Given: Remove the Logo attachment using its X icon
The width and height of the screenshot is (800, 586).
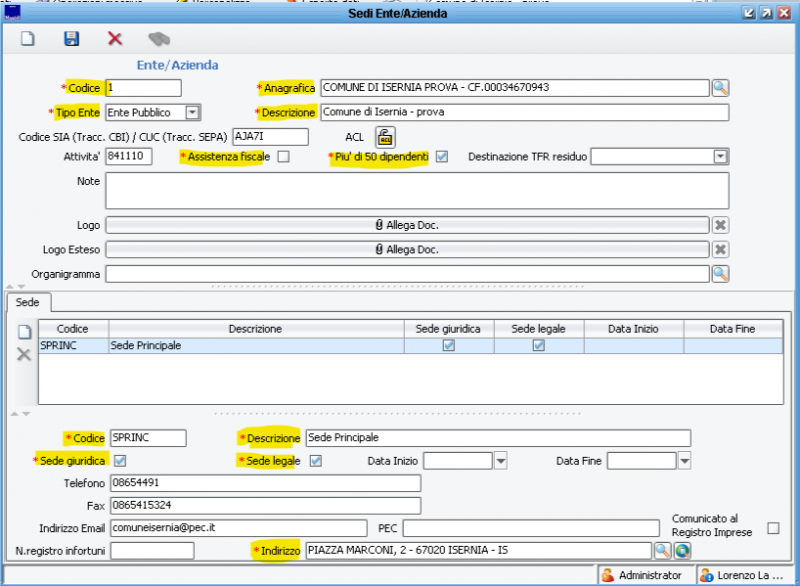Looking at the screenshot, I should pos(720,225).
